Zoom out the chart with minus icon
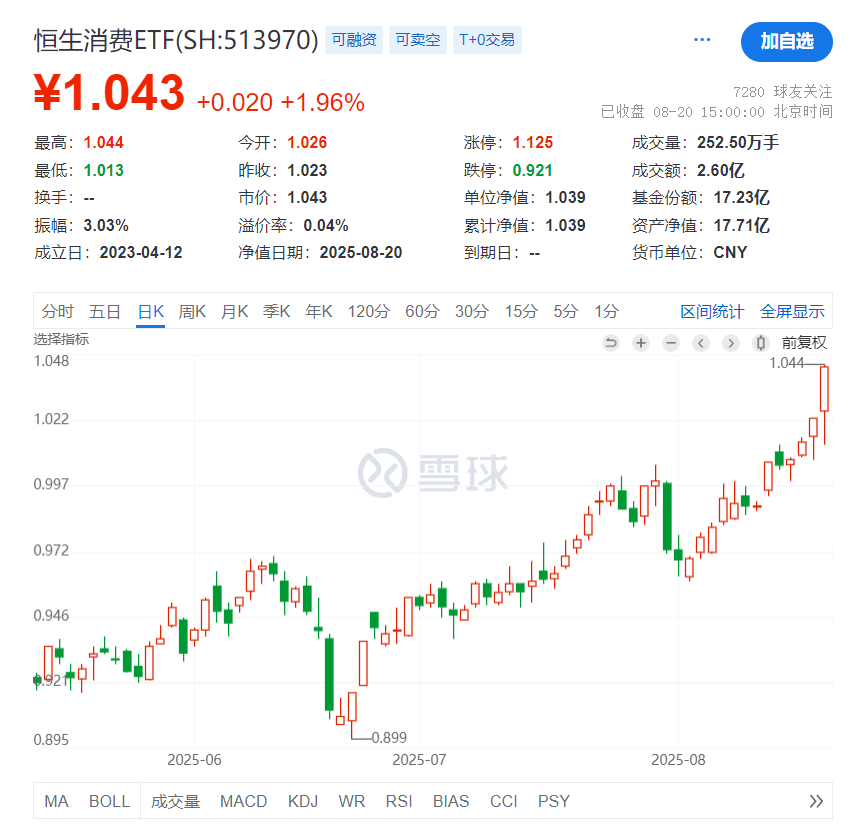860x831 pixels. click(671, 343)
